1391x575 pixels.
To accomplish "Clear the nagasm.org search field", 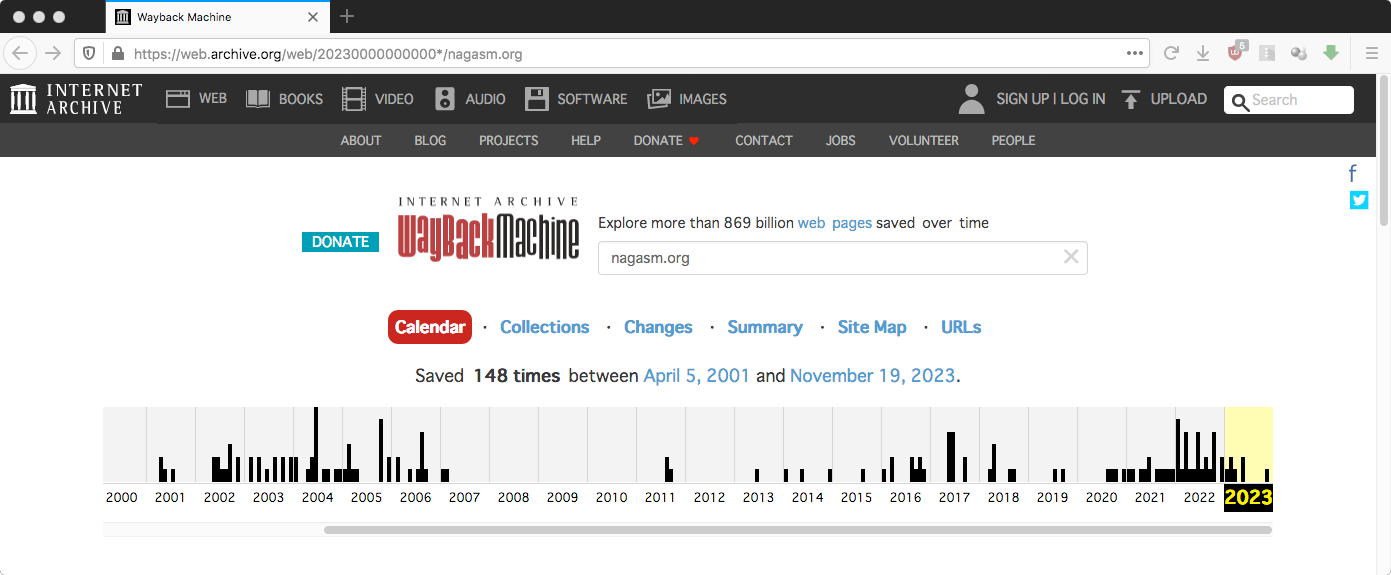I will (x=1071, y=257).
